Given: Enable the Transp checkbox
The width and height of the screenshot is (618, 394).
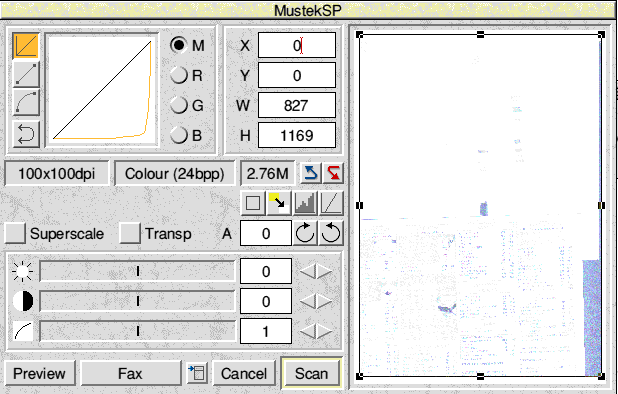Looking at the screenshot, I should (130, 233).
